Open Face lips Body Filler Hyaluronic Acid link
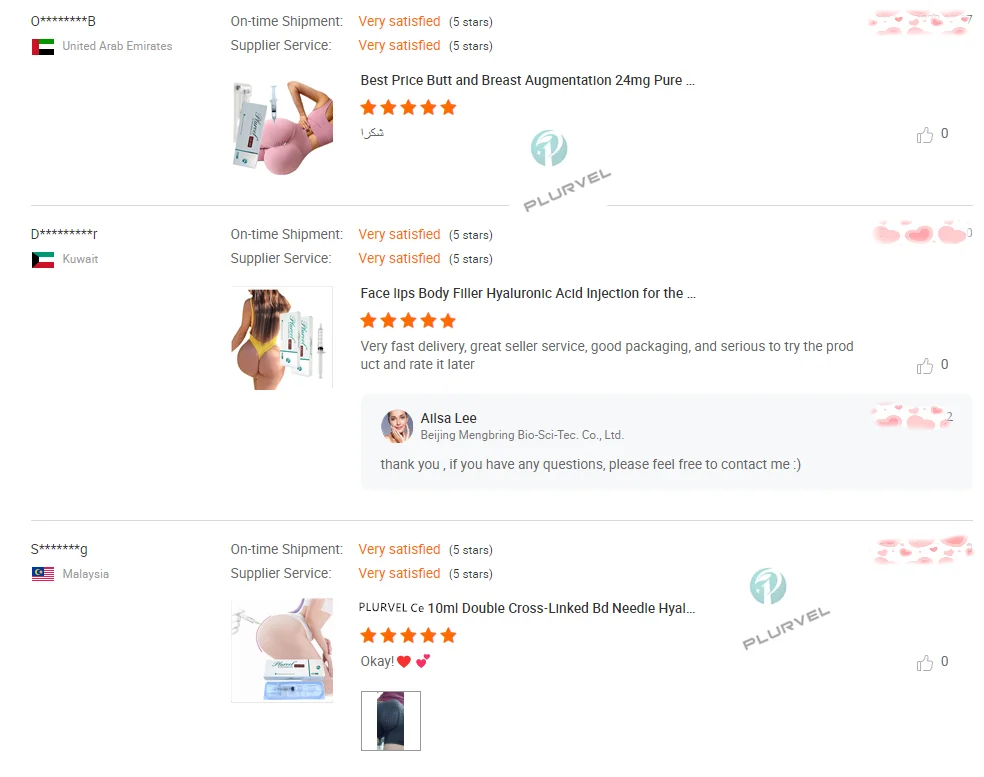 pos(527,294)
